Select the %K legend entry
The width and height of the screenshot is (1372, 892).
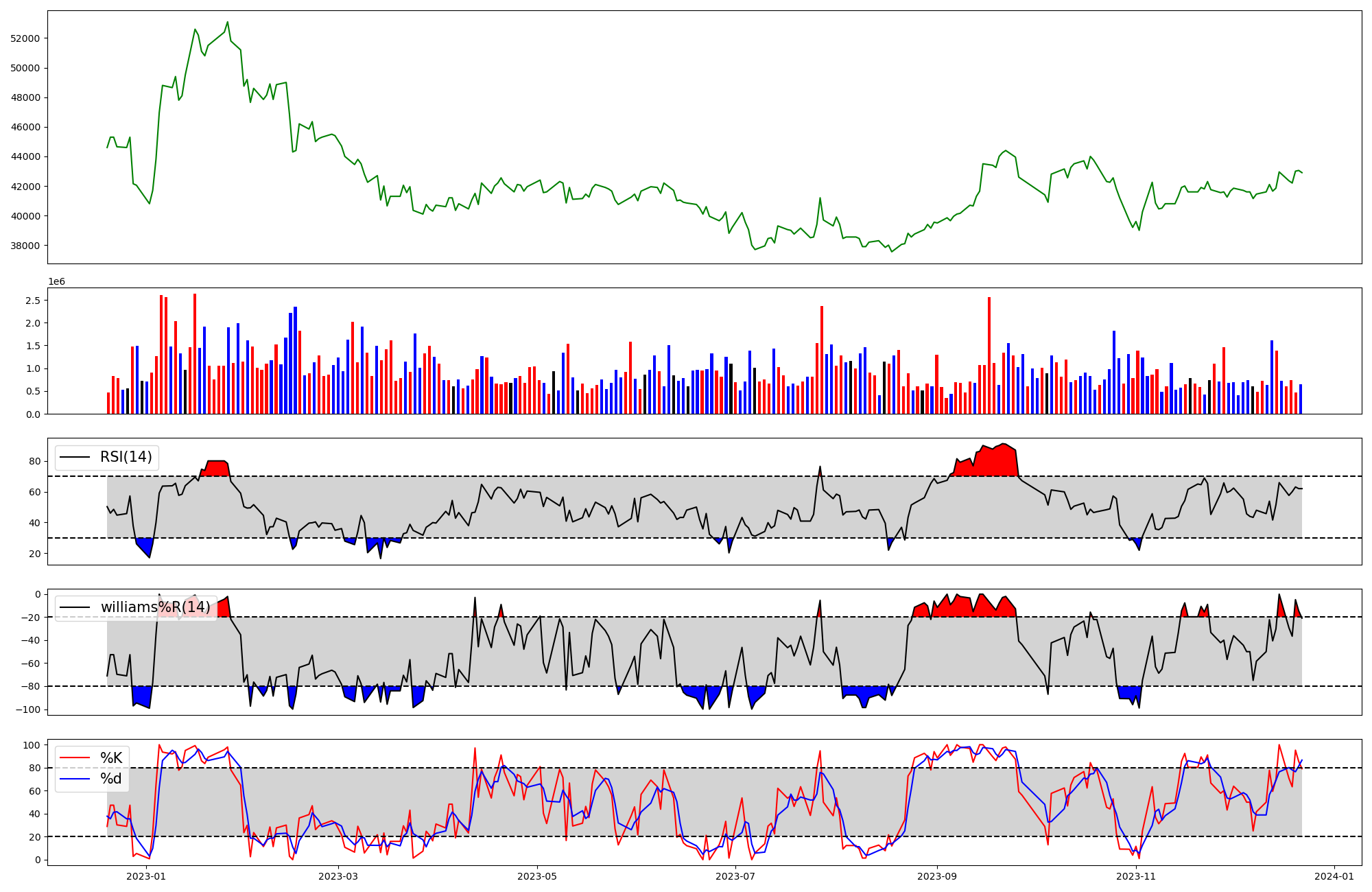coord(111,758)
